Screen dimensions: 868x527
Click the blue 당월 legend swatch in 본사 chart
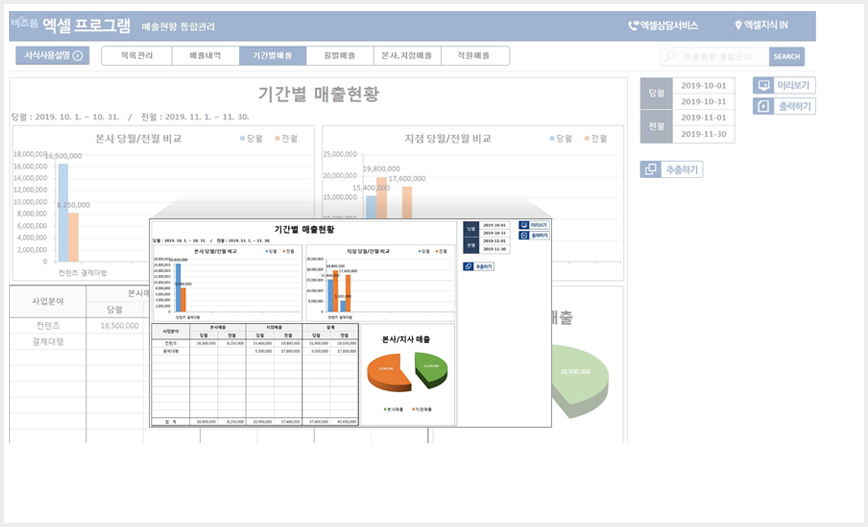pyautogui.click(x=242, y=138)
